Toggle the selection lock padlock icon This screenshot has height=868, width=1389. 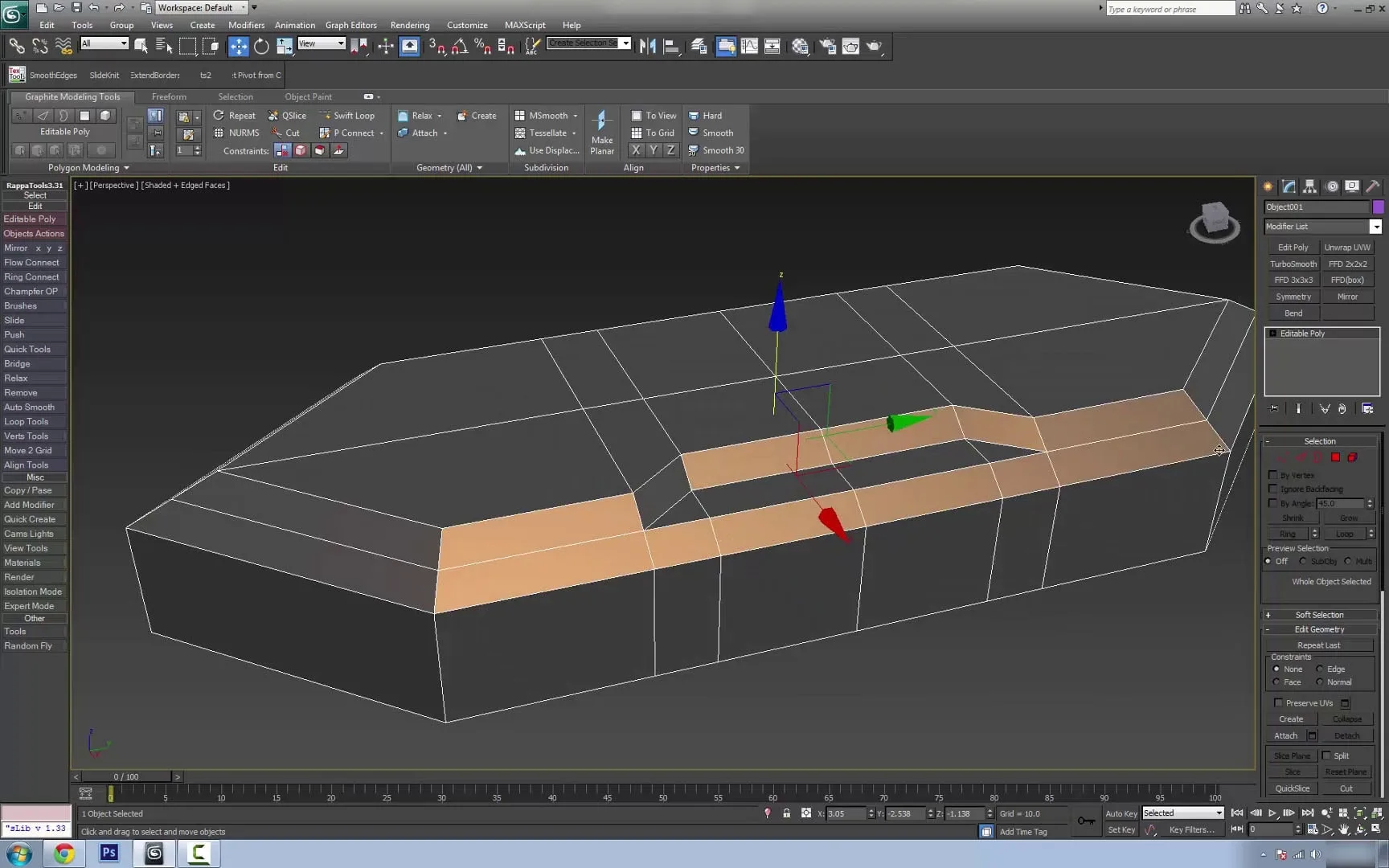coord(786,813)
